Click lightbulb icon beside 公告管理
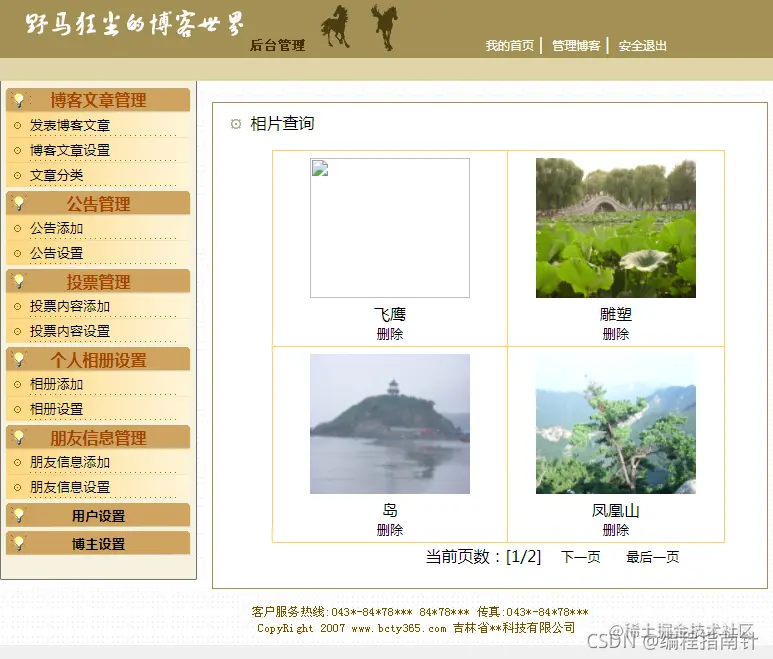The width and height of the screenshot is (773, 659). point(19,203)
